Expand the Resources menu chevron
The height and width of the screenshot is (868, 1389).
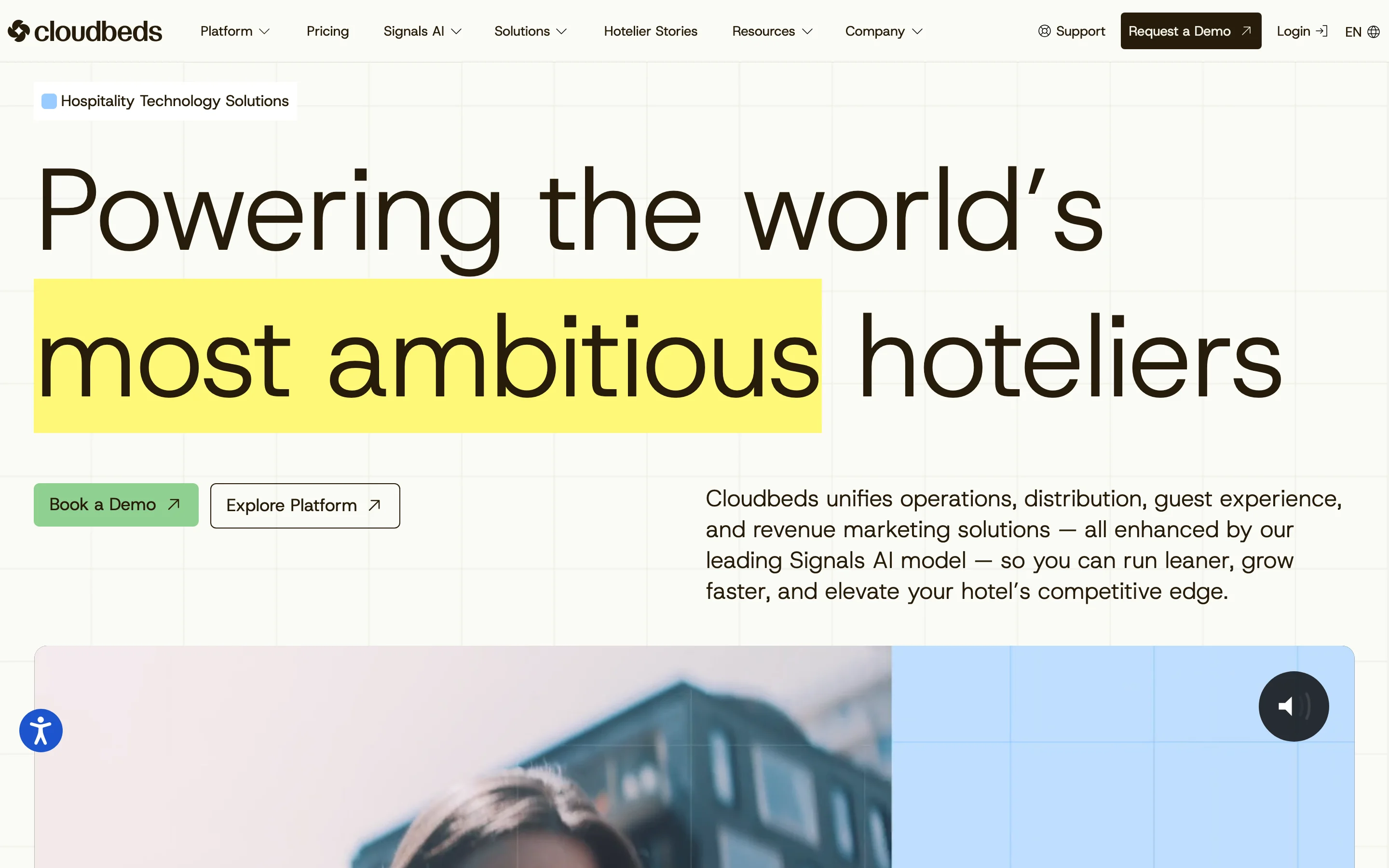807,31
